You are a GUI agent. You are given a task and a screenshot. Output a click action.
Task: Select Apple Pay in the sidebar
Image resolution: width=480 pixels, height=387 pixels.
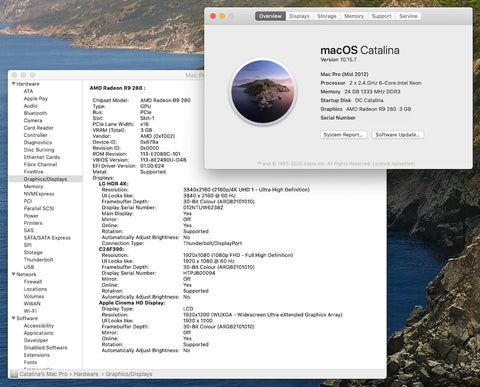click(36, 98)
